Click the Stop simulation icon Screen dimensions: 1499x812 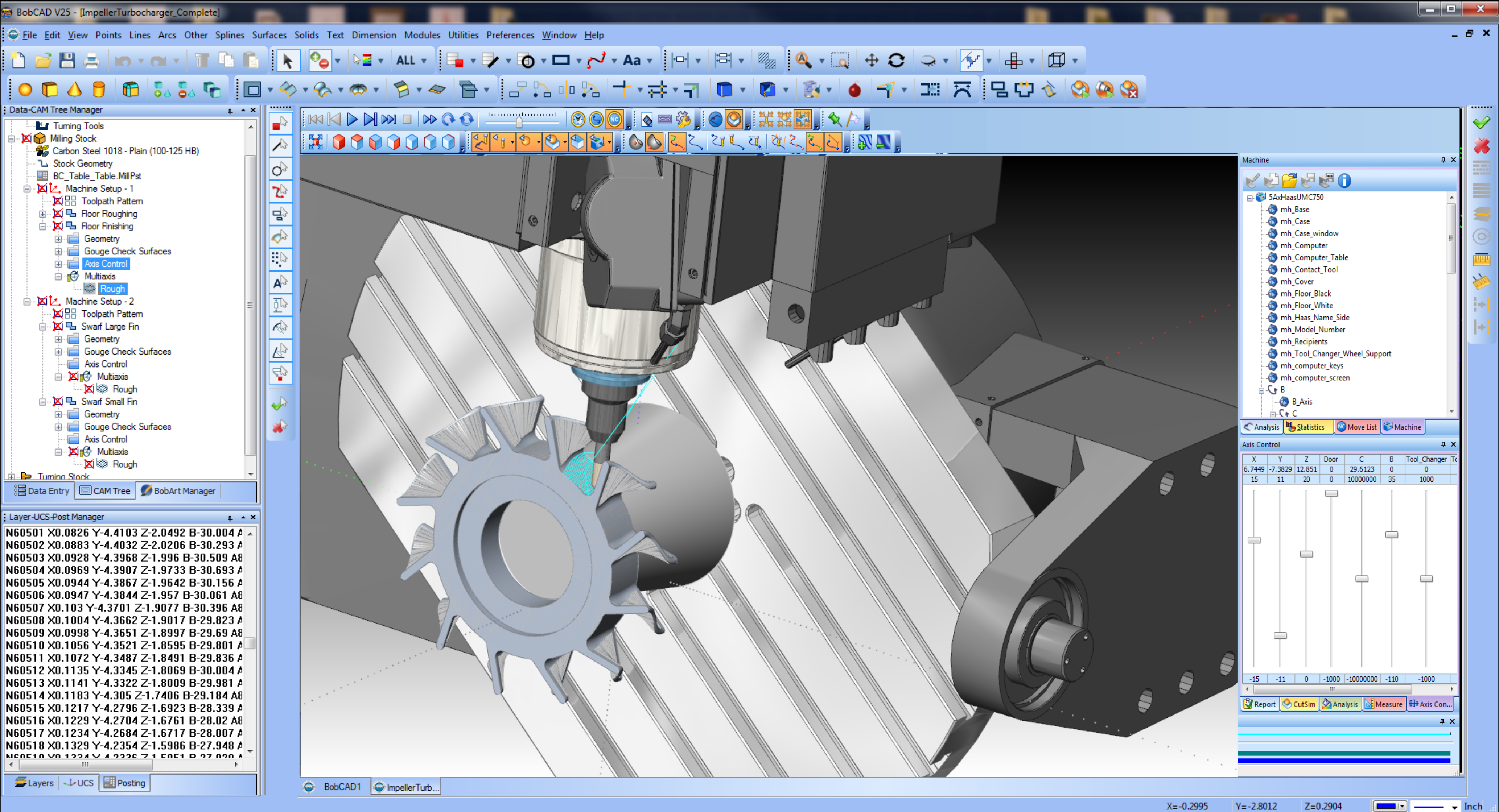407,119
